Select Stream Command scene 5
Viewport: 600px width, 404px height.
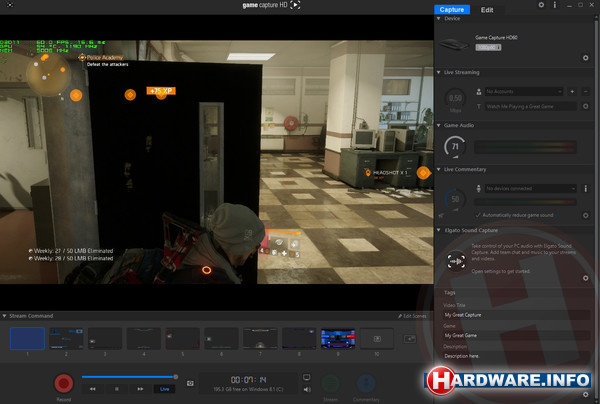pyautogui.click(x=183, y=339)
